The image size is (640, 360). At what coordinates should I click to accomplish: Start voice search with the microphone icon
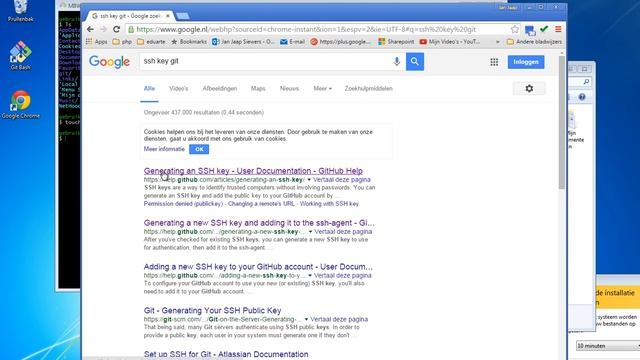coord(396,62)
